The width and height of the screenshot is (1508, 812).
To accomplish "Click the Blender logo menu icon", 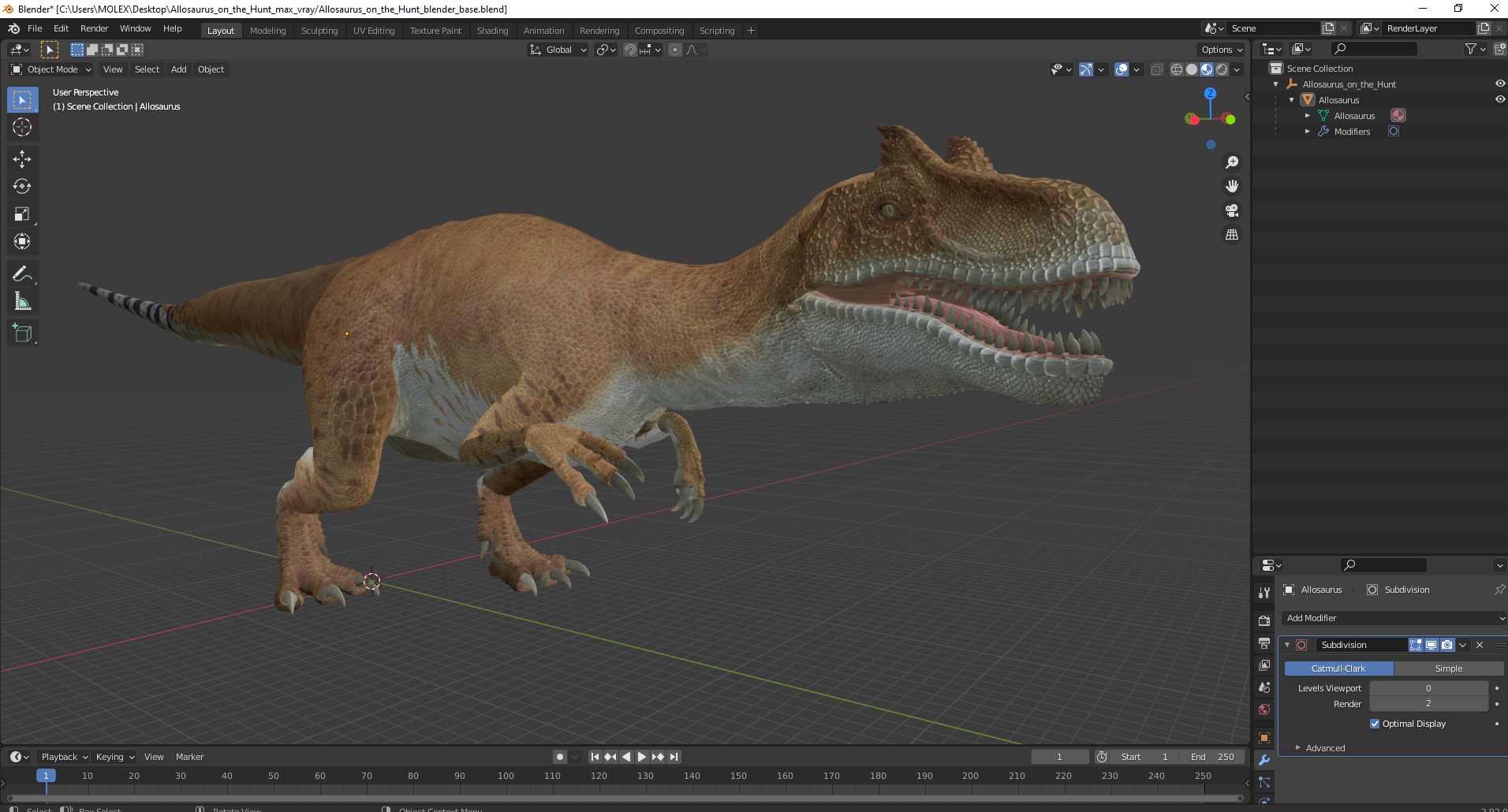I will (13, 28).
